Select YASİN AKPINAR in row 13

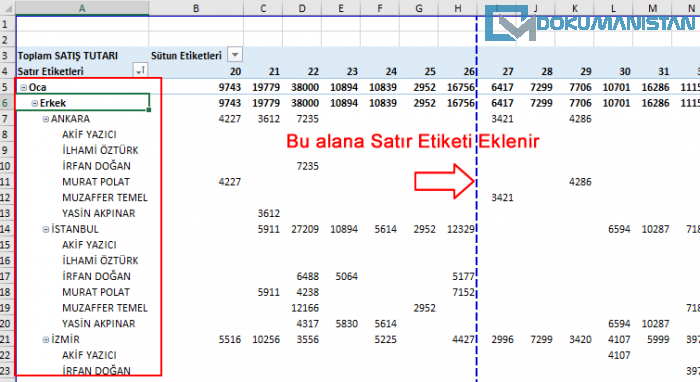point(99,213)
